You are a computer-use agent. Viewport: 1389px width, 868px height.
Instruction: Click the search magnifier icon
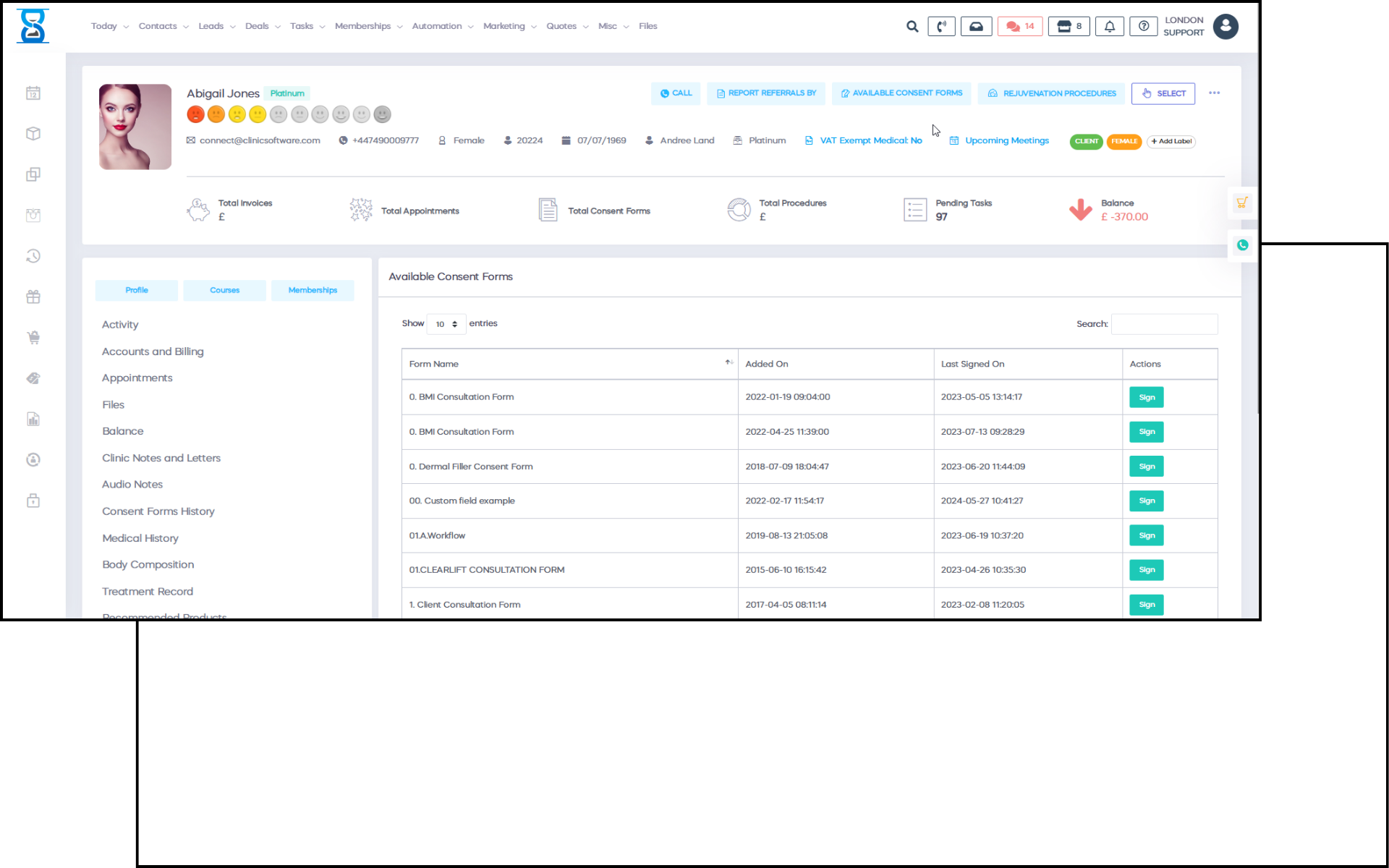pos(912,27)
